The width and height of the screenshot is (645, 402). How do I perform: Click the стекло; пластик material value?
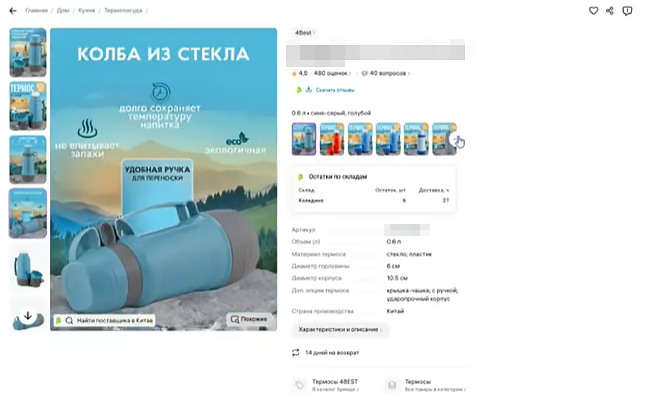pyautogui.click(x=409, y=254)
